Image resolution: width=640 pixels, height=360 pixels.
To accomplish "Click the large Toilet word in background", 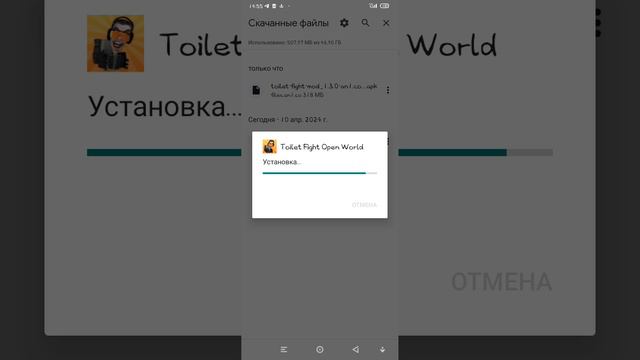I will point(200,44).
